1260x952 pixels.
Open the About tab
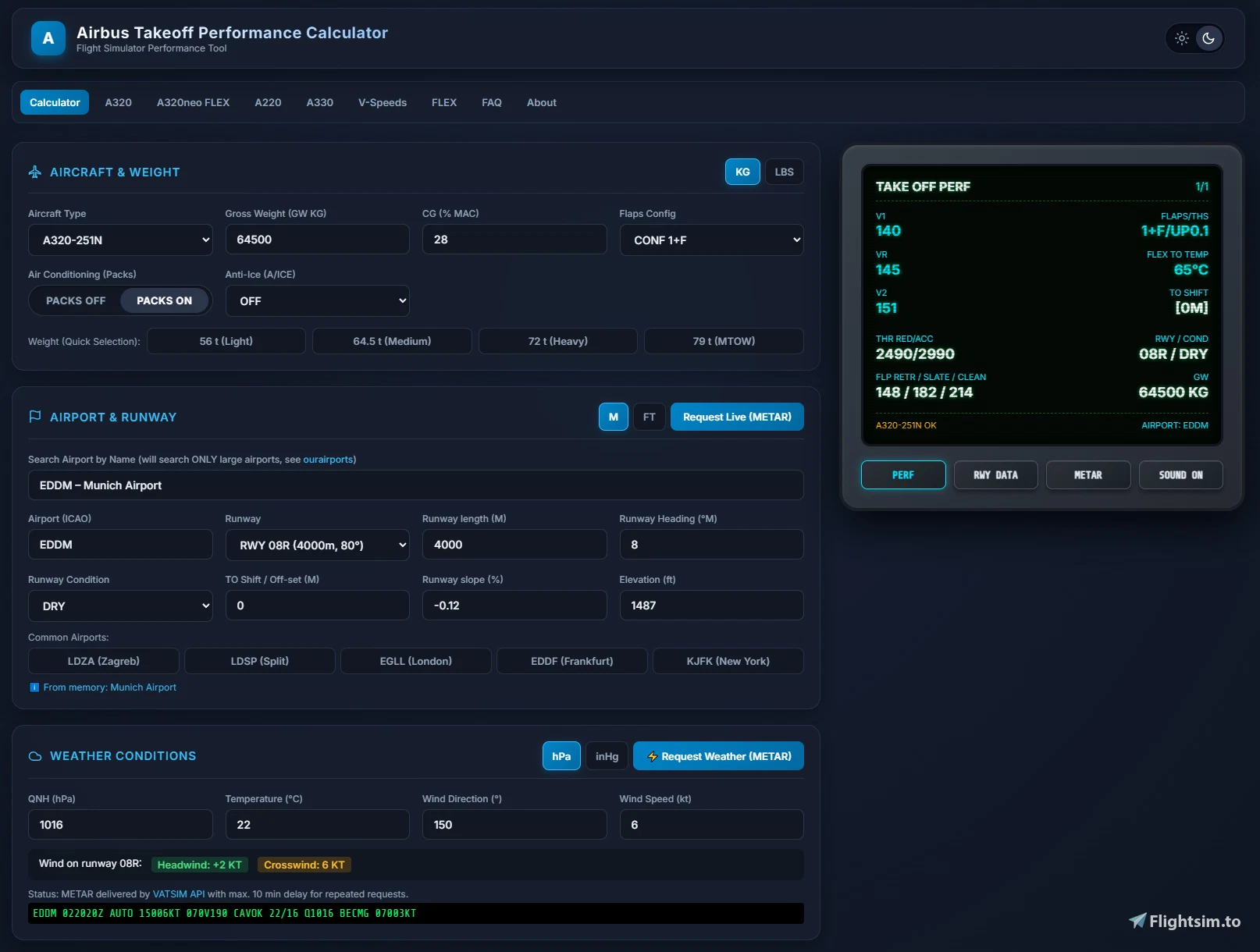pos(542,102)
